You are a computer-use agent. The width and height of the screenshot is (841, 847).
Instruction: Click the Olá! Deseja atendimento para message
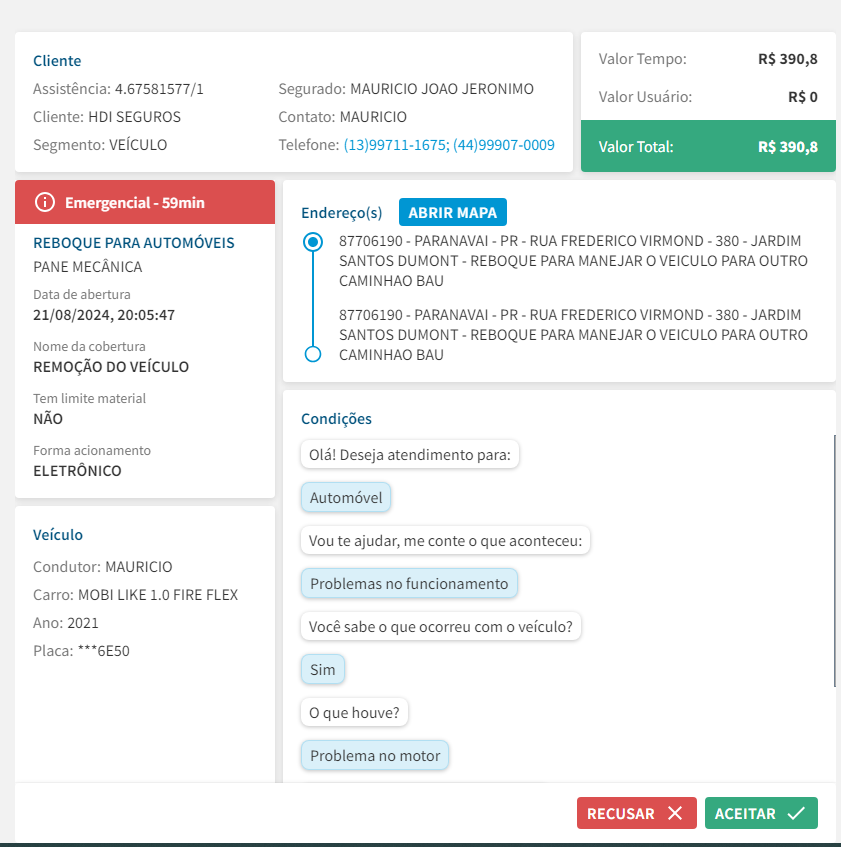click(410, 455)
